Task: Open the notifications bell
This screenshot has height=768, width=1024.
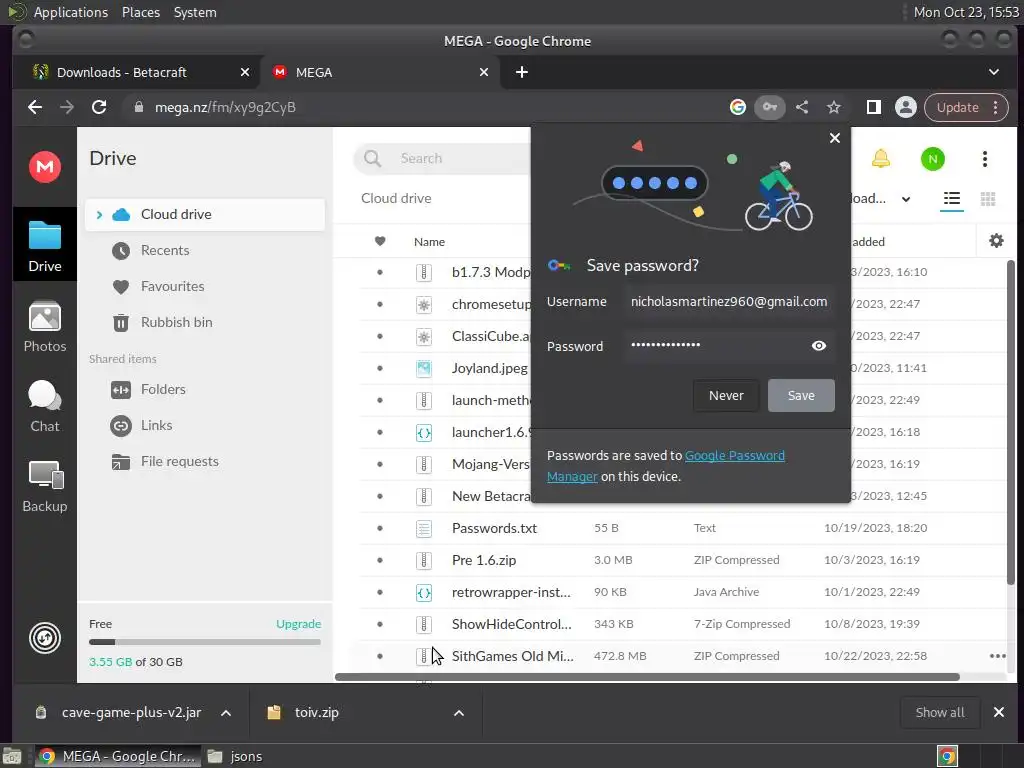Action: [881, 158]
